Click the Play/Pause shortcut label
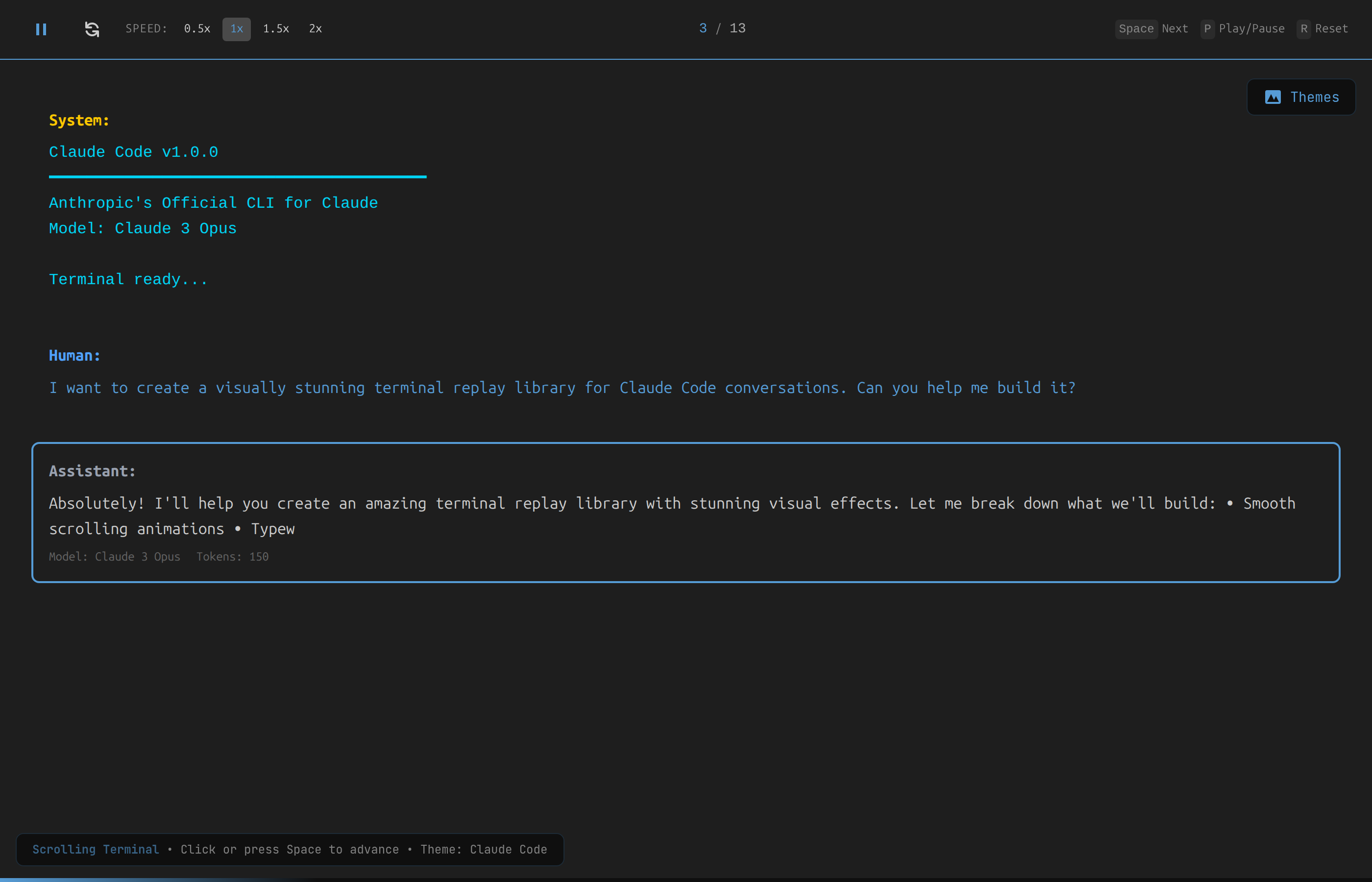The height and width of the screenshot is (882, 1372). pyautogui.click(x=1251, y=28)
